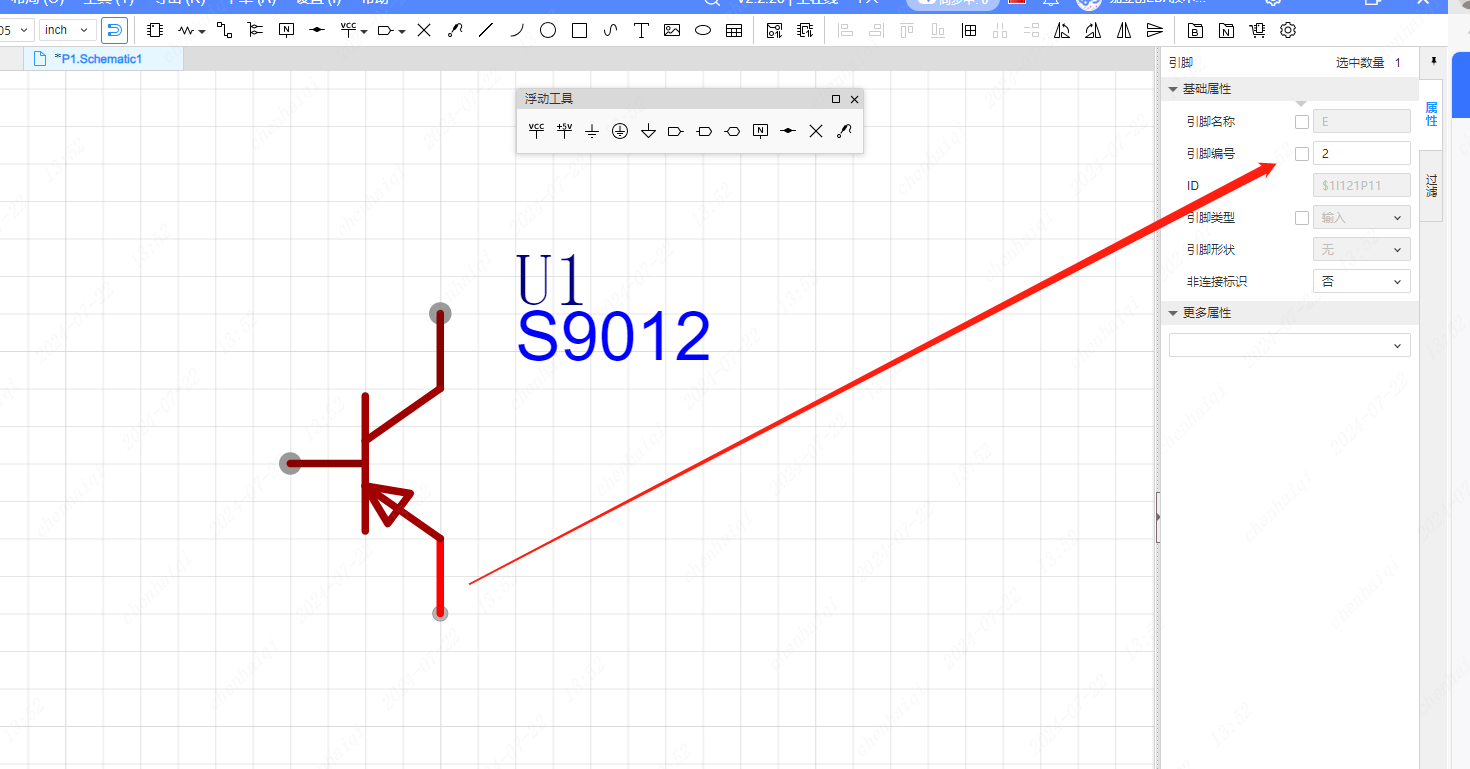This screenshot has height=769, width=1470.
Task: Select the no-connect X flag in floating tools
Action: (x=816, y=131)
